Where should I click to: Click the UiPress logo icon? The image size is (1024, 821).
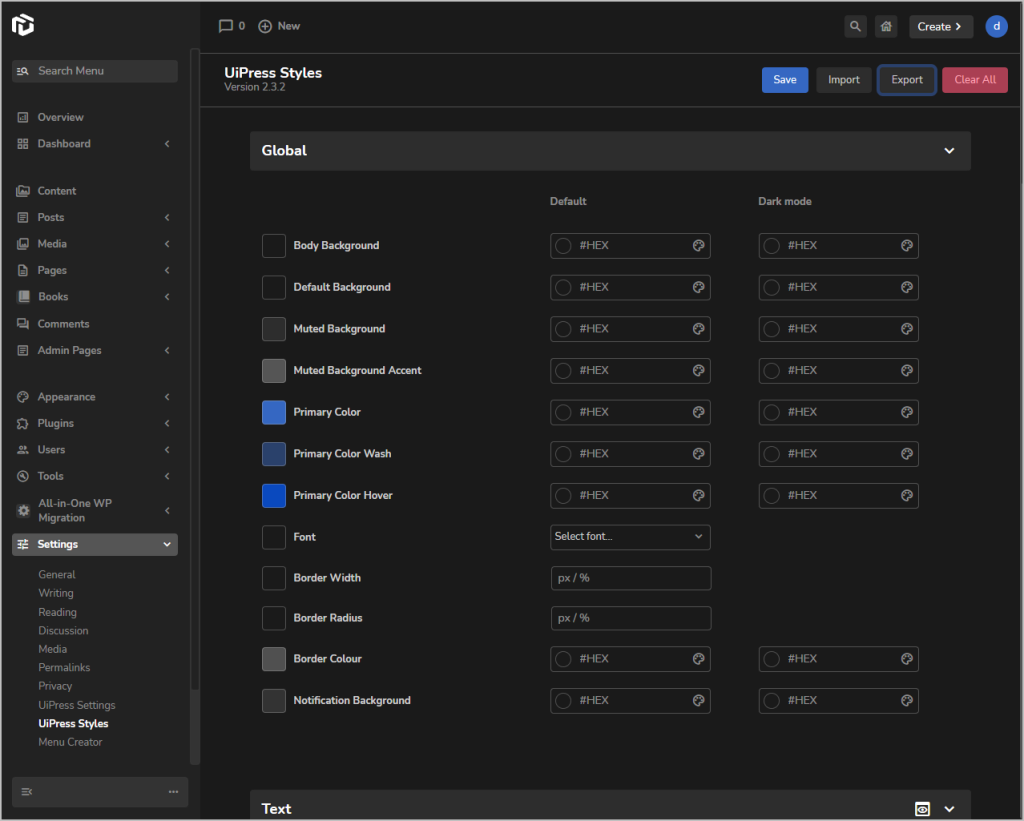(23, 25)
